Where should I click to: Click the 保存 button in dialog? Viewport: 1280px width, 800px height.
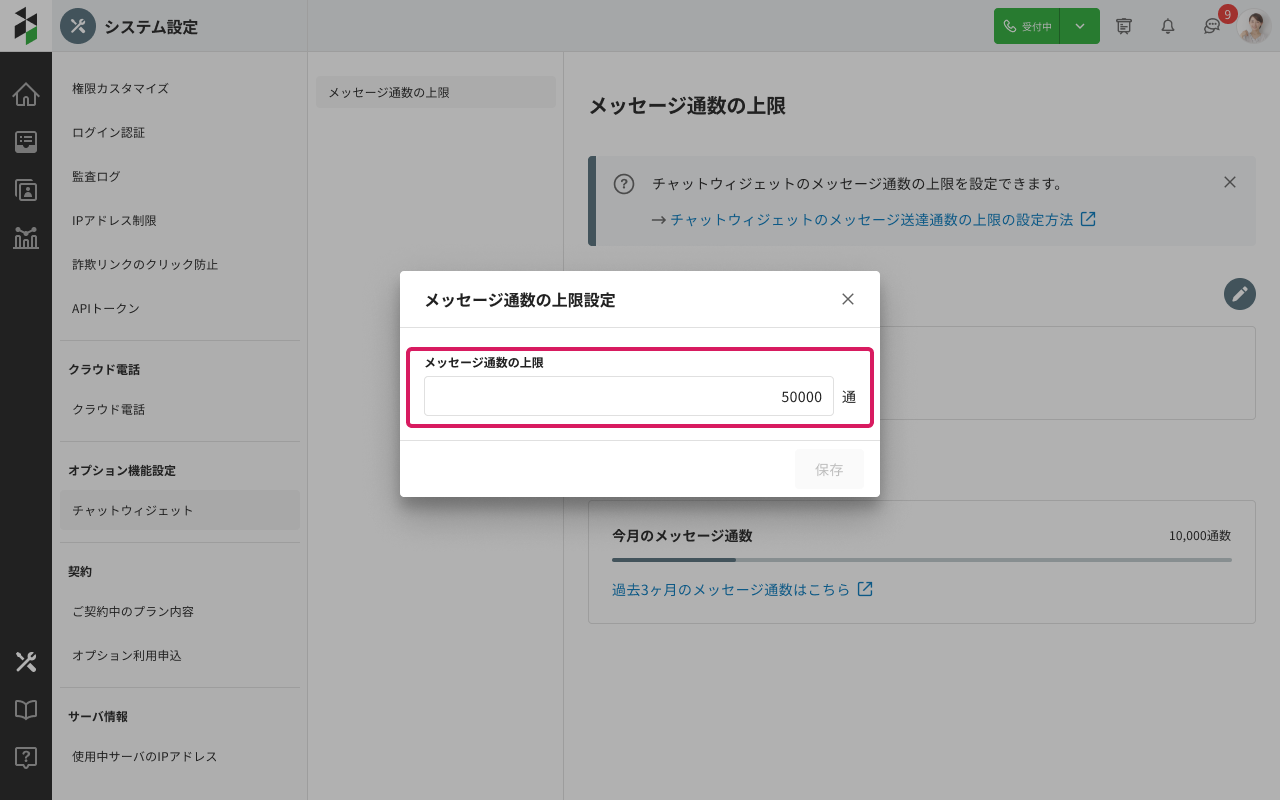pyautogui.click(x=829, y=469)
